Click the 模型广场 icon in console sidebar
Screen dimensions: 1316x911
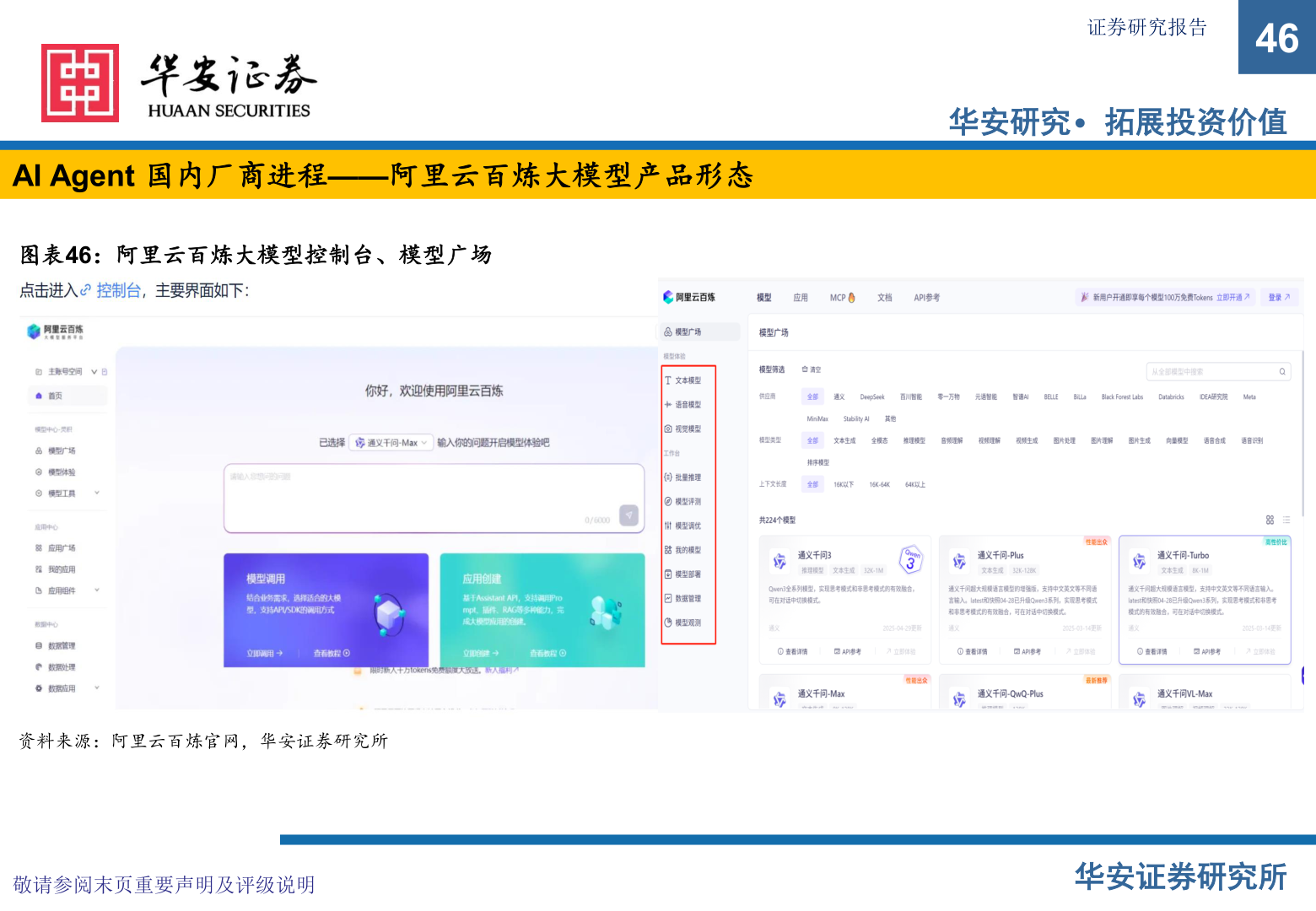(x=39, y=450)
